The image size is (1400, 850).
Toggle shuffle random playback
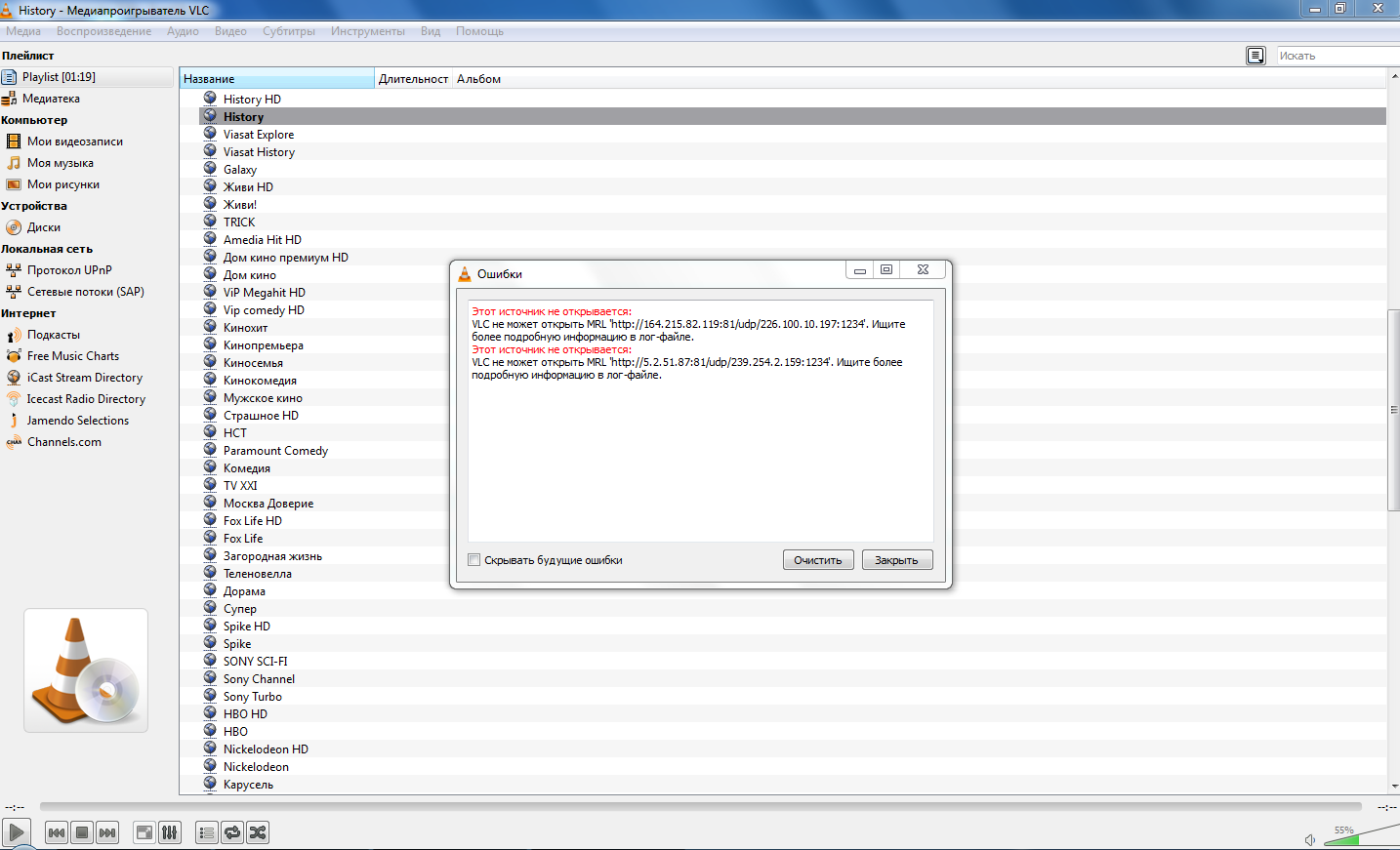pos(258,832)
